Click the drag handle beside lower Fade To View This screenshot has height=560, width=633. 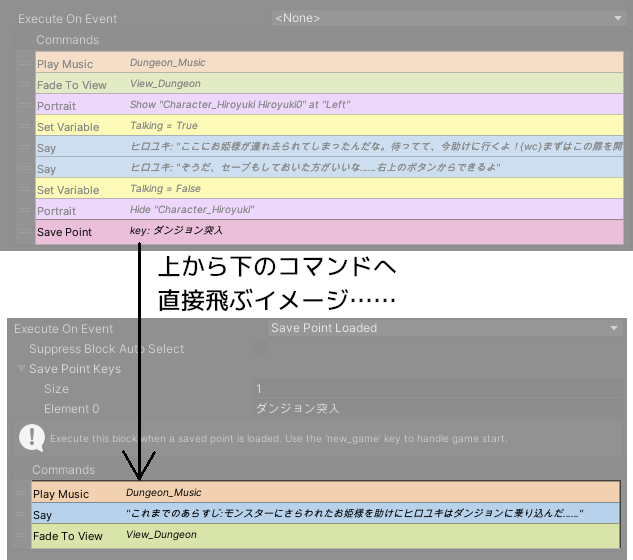pos(21,535)
